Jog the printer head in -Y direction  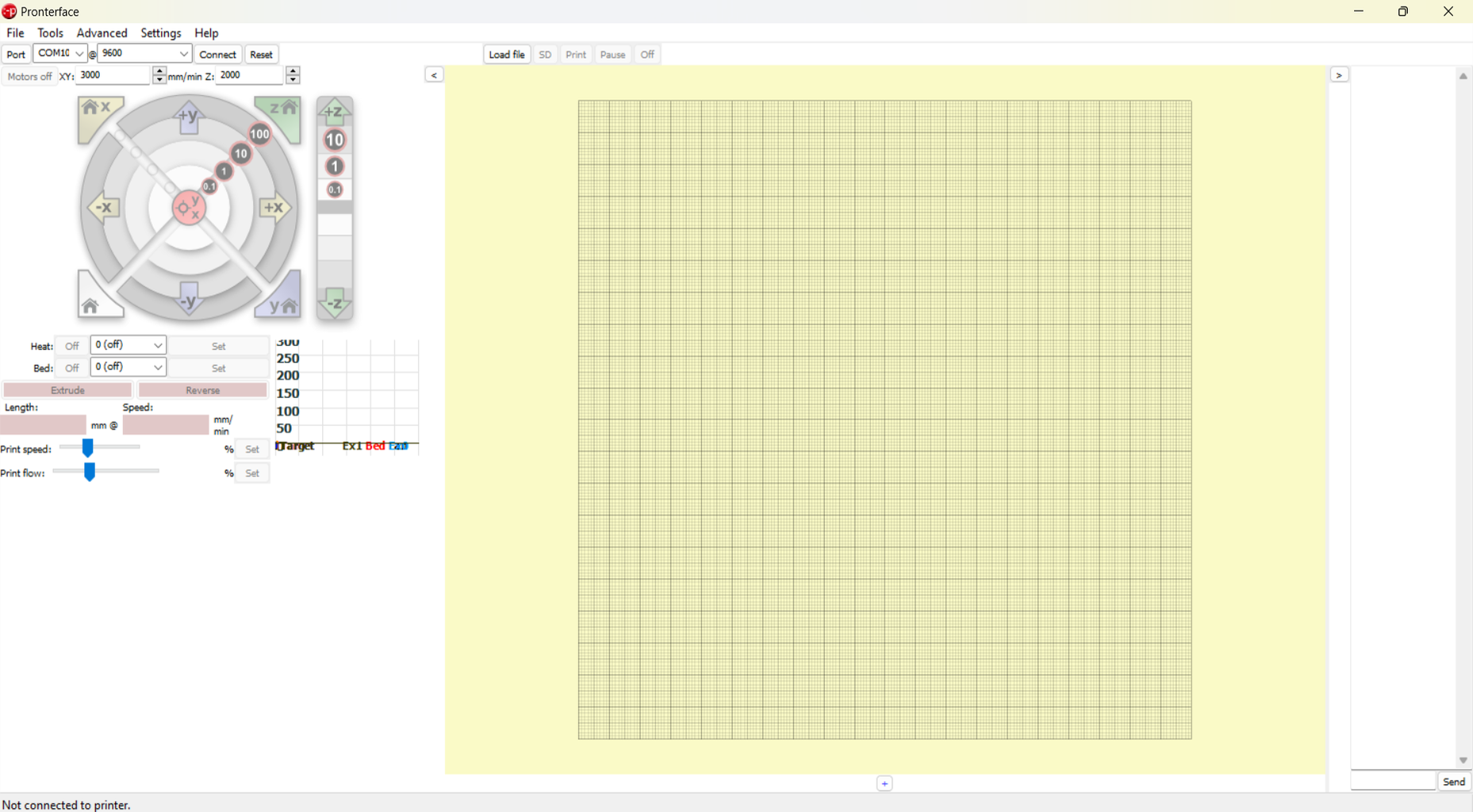coord(189,298)
